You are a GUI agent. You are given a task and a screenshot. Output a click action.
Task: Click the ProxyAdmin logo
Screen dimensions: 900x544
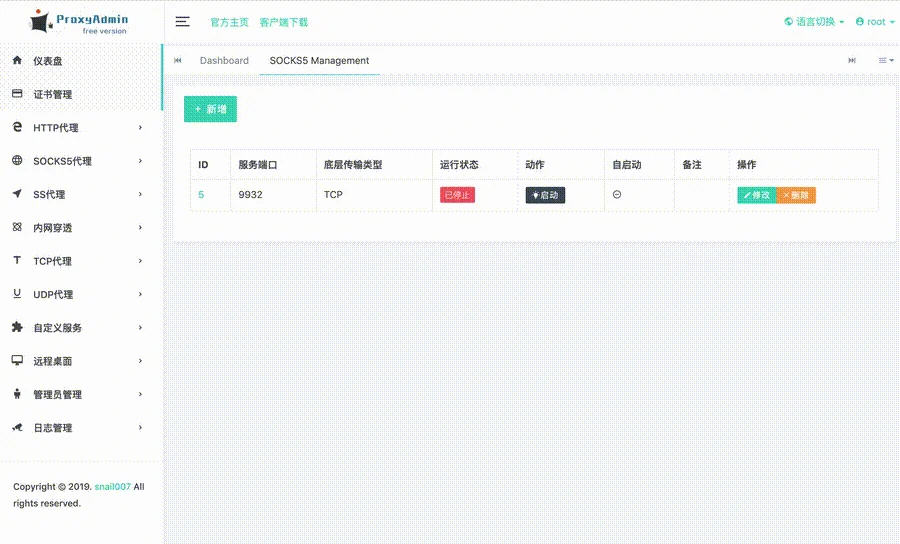79,22
